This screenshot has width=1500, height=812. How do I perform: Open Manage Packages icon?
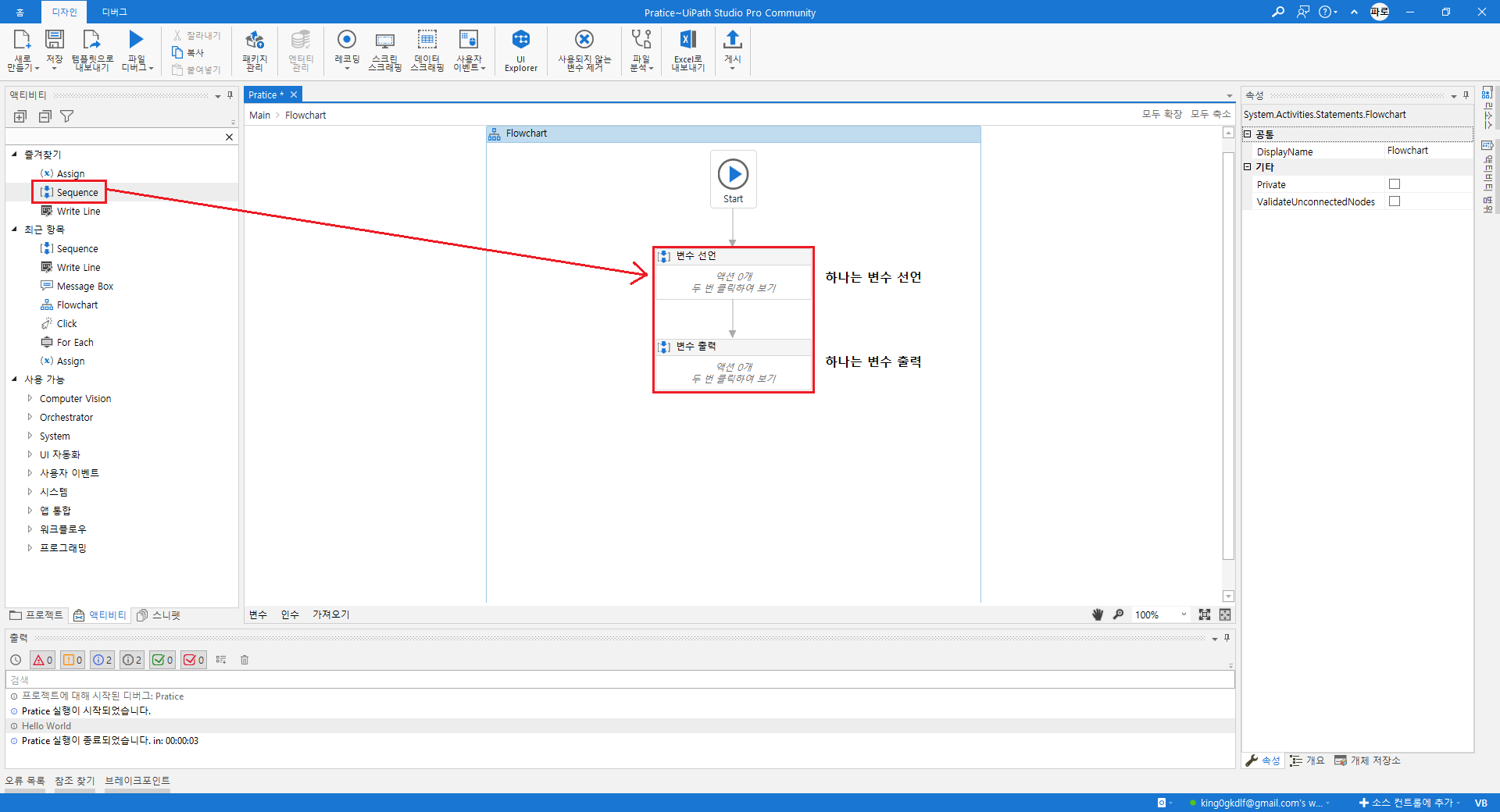[255, 41]
